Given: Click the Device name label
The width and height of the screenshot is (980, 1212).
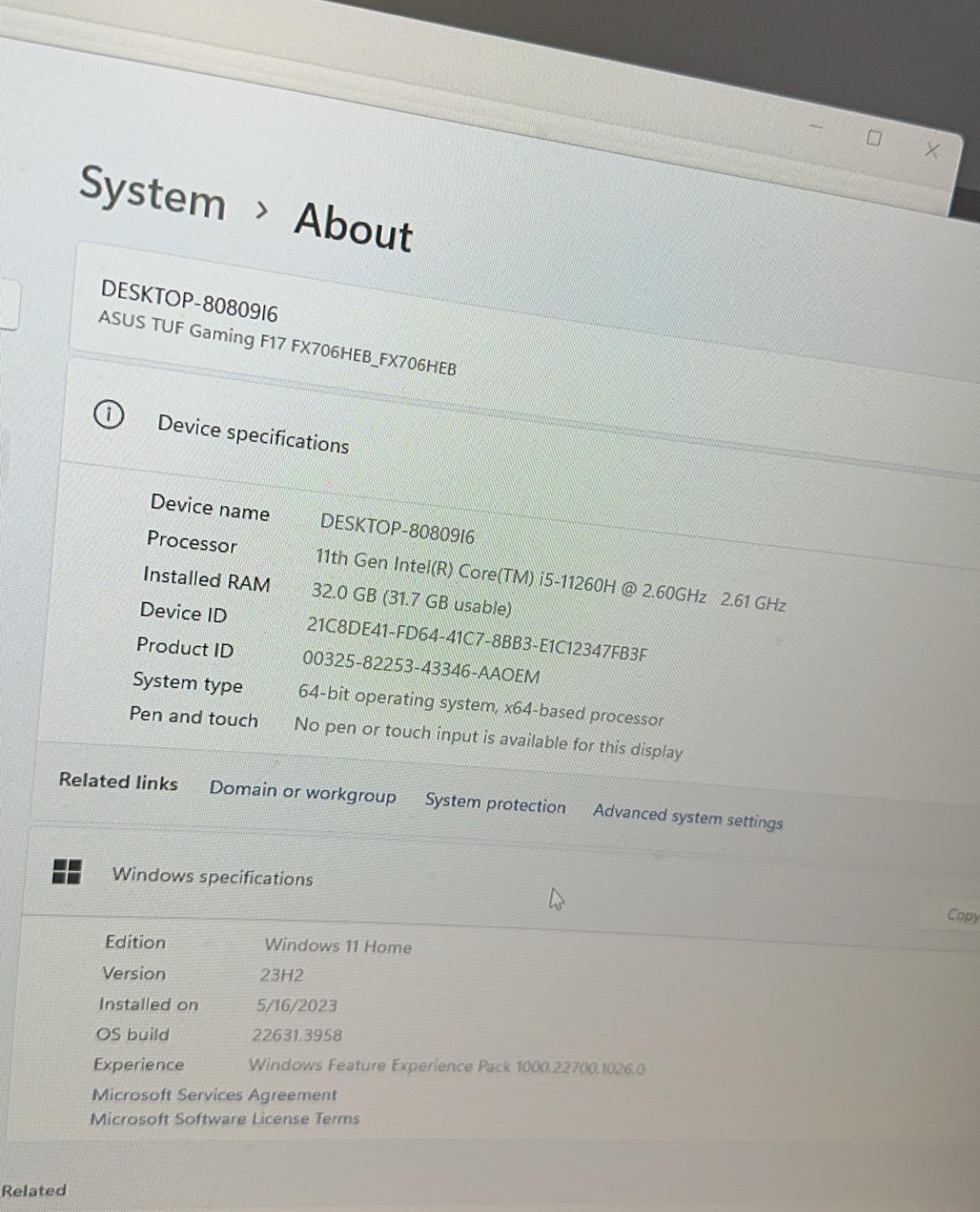Looking at the screenshot, I should 210,507.
